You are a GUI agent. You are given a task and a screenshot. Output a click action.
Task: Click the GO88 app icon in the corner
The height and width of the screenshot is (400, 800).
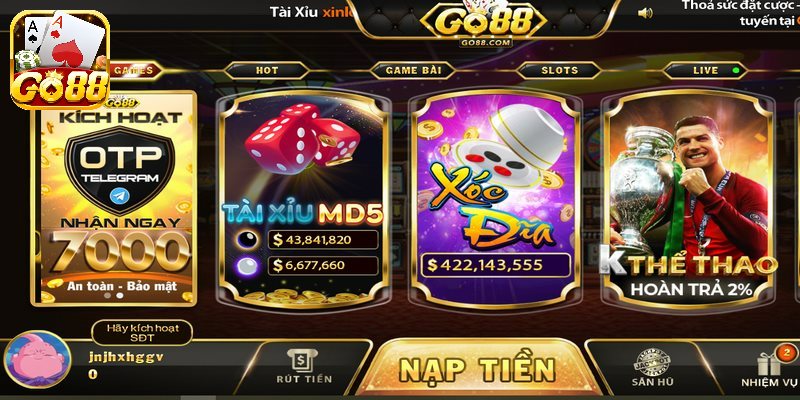[60, 60]
